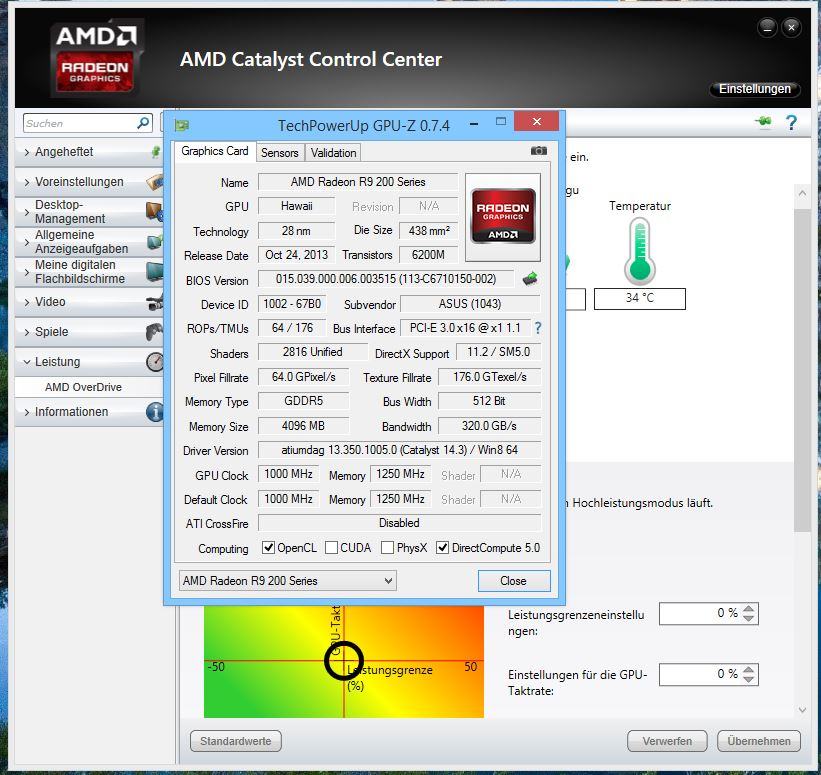Image resolution: width=821 pixels, height=775 pixels.
Task: Toggle the OpenCL checkbox
Action: [x=268, y=548]
